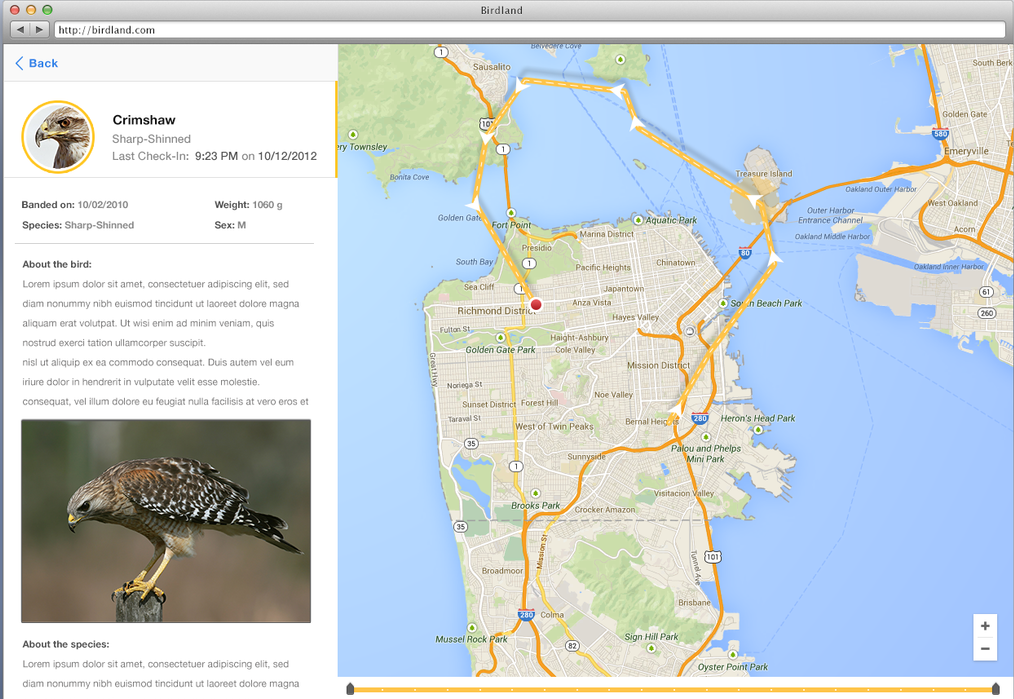
Task: Click the Interstate 580 highway shield
Action: tap(940, 133)
